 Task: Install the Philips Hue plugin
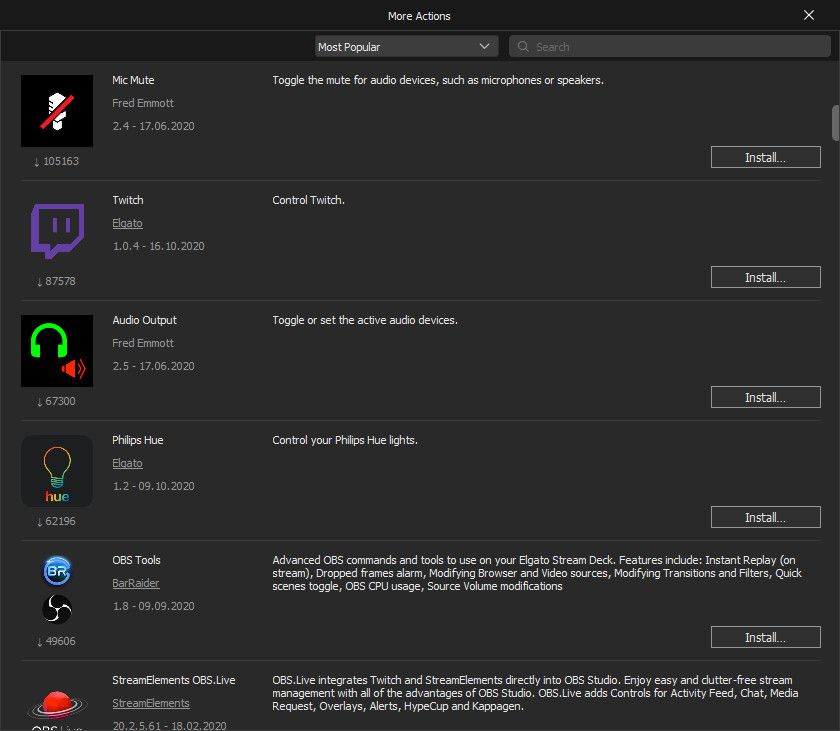766,517
